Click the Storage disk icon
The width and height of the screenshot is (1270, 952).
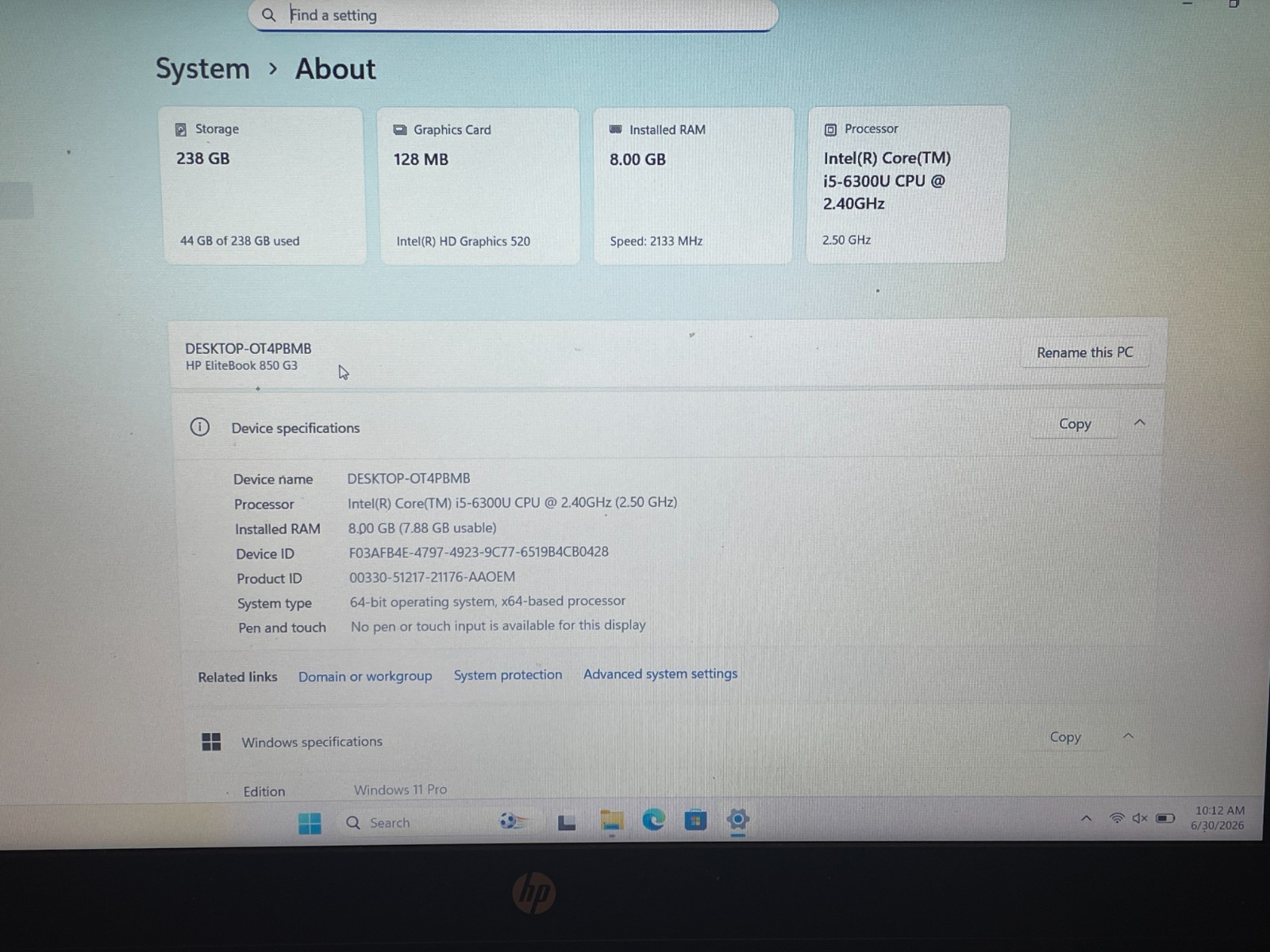pyautogui.click(x=181, y=129)
